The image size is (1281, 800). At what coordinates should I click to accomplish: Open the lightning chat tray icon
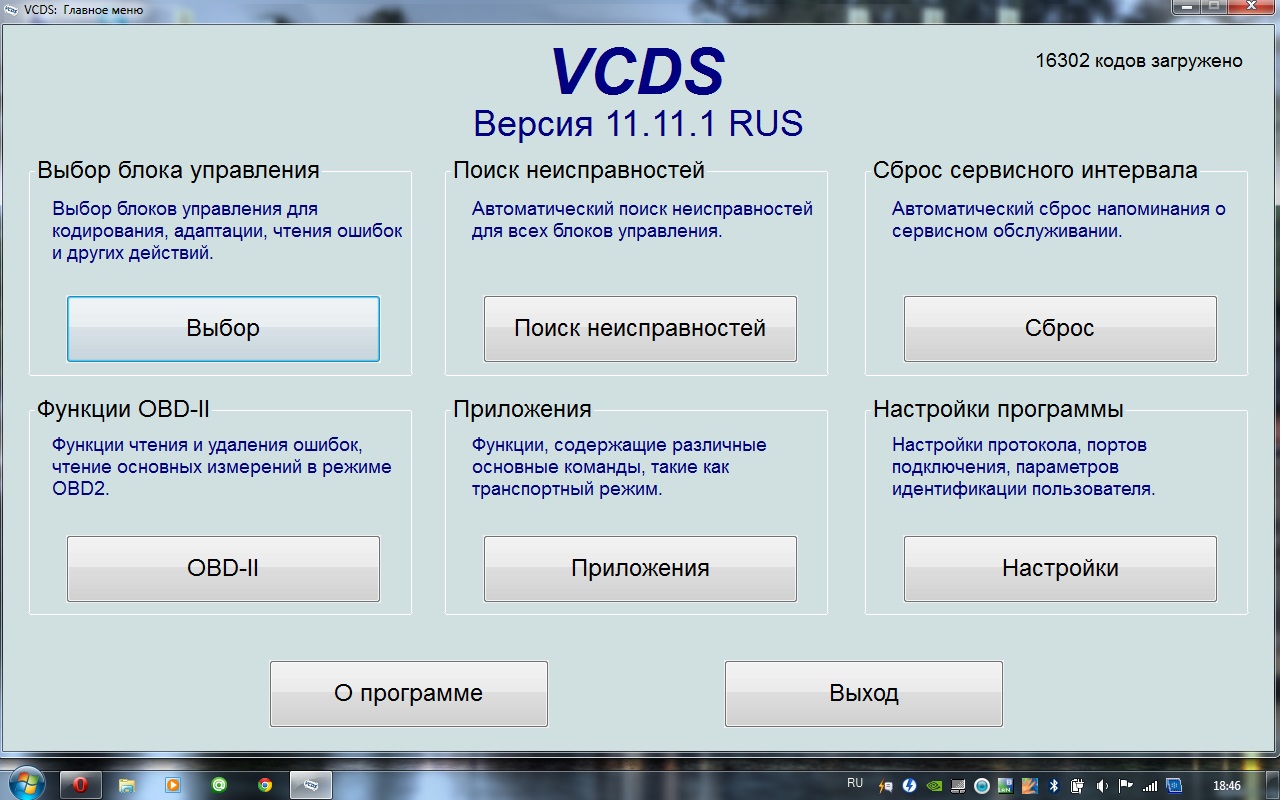(886, 786)
